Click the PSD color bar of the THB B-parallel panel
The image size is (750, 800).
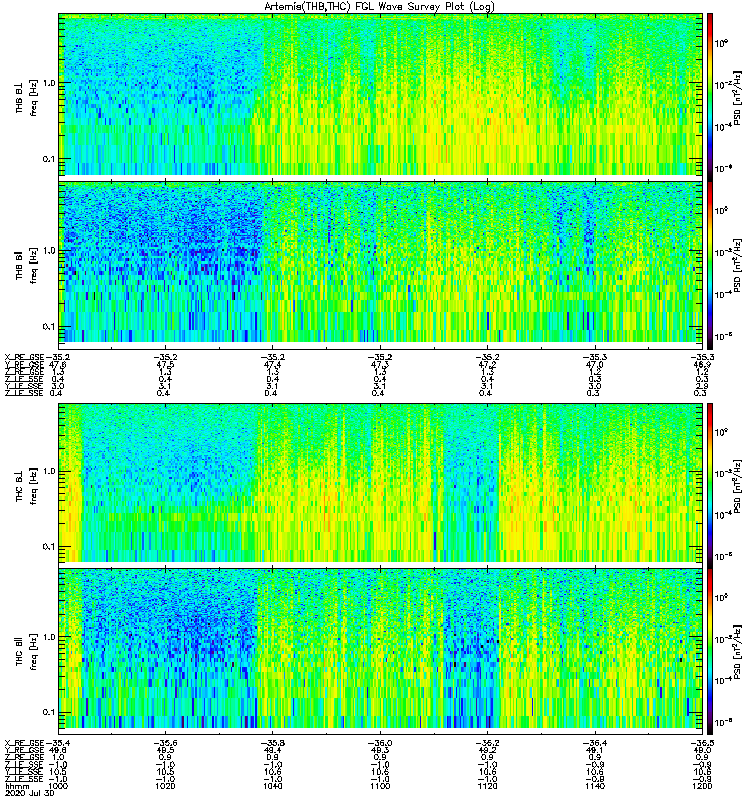point(710,265)
